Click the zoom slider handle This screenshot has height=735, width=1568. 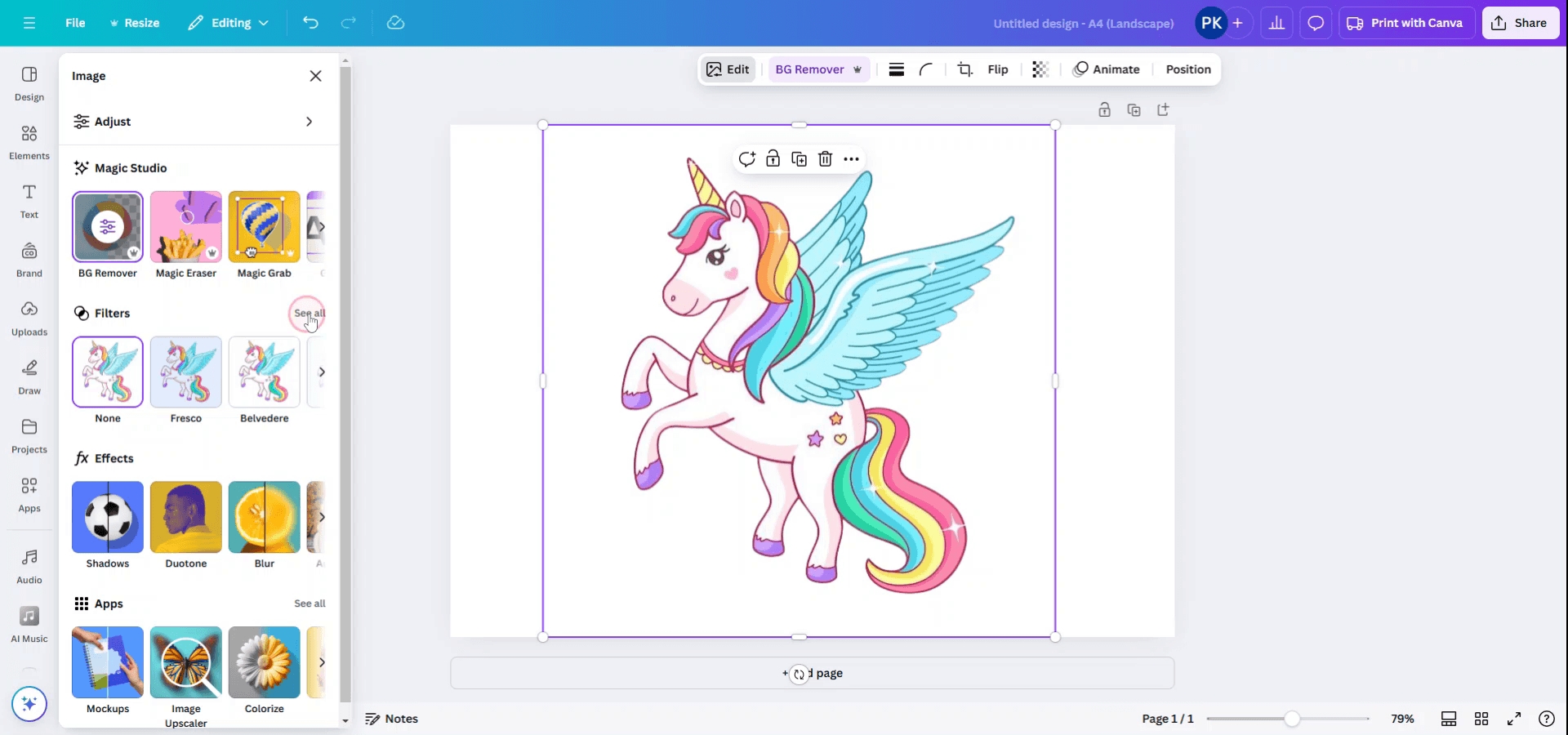pyautogui.click(x=1291, y=719)
